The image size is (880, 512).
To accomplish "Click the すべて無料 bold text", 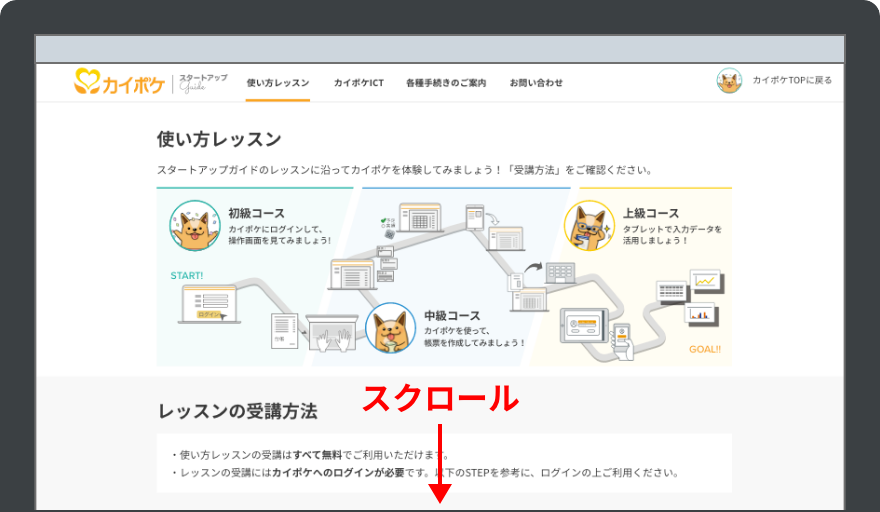I will (318, 455).
